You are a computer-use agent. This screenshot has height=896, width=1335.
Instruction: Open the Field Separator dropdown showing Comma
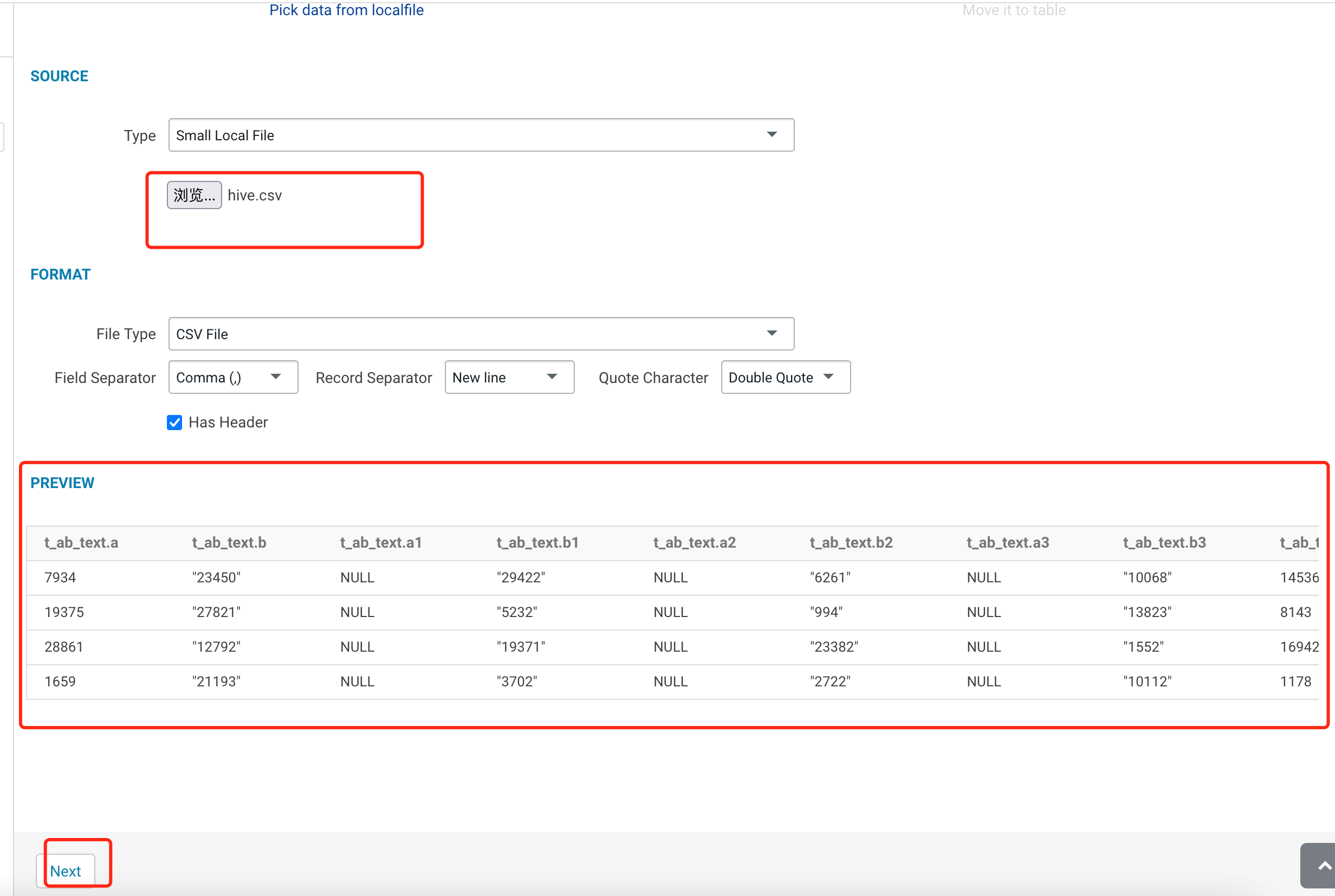232,377
